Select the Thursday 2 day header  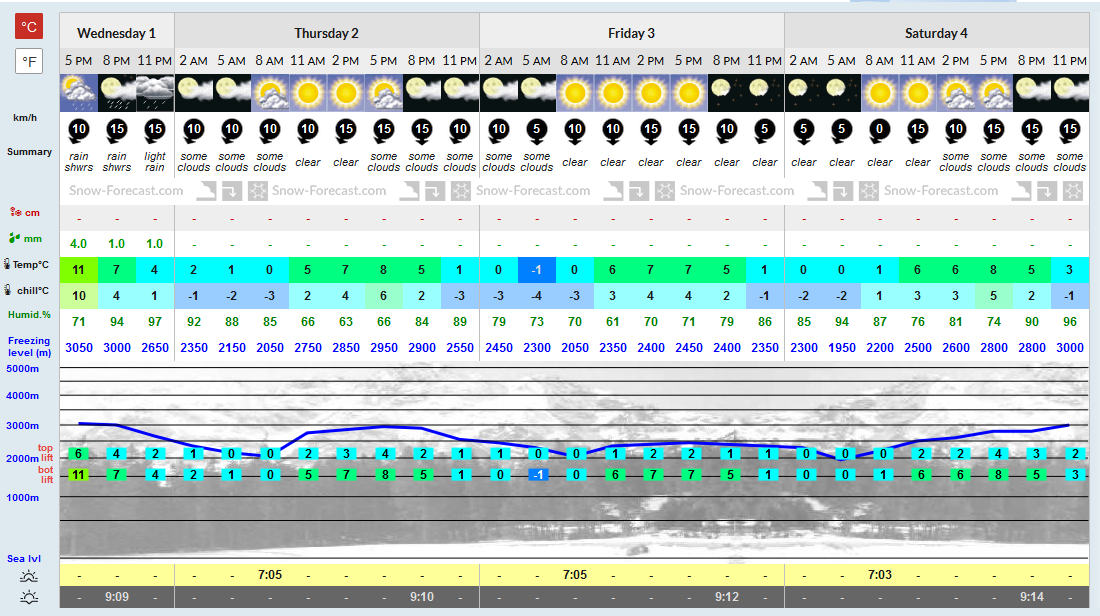pos(326,33)
